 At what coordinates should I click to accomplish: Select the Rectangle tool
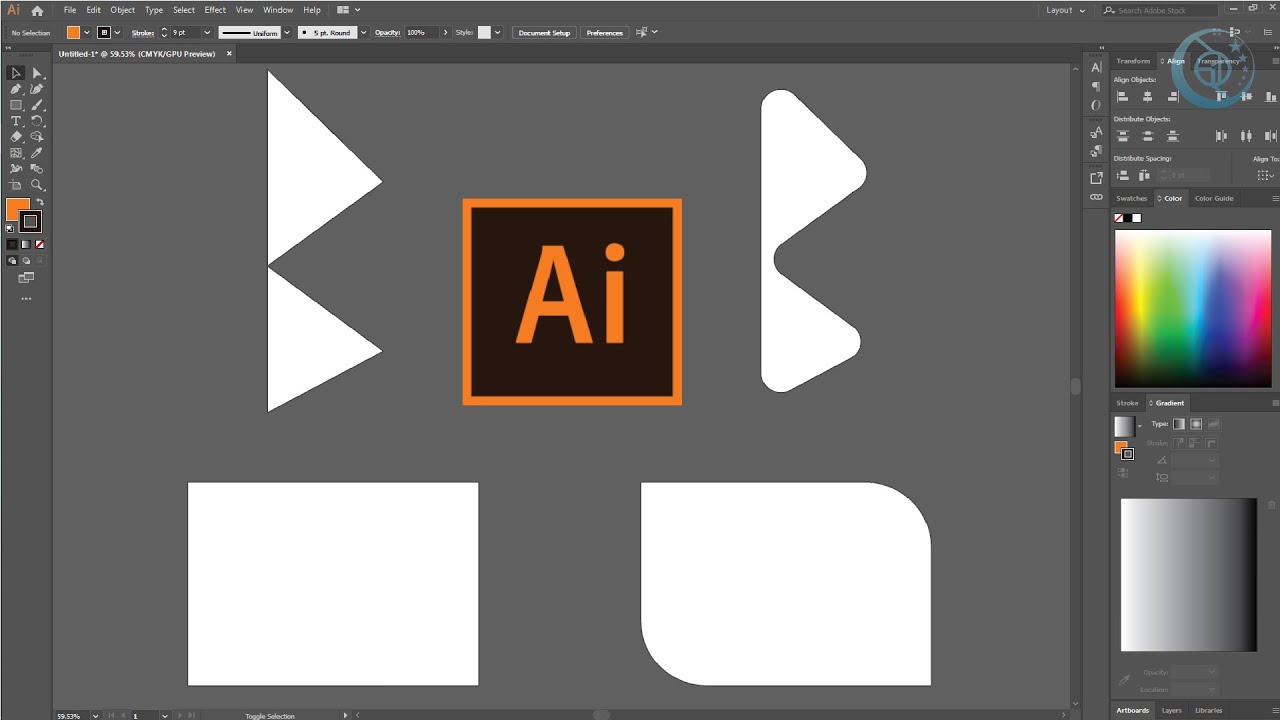point(16,105)
